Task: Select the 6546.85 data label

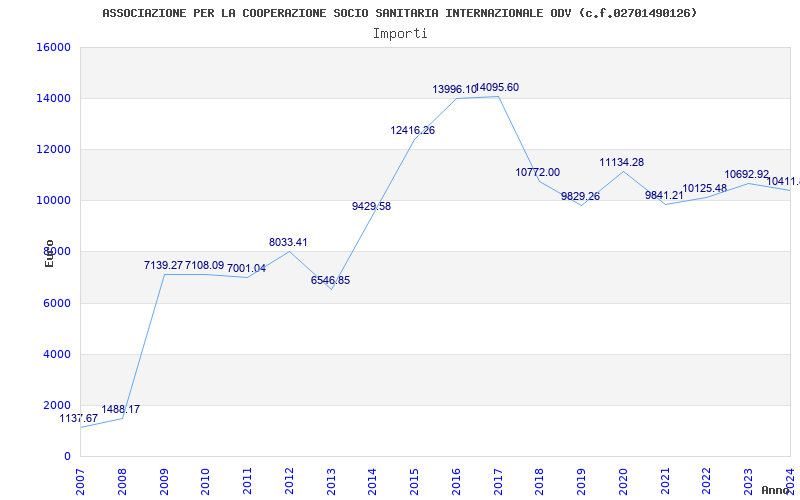Action: pyautogui.click(x=330, y=281)
